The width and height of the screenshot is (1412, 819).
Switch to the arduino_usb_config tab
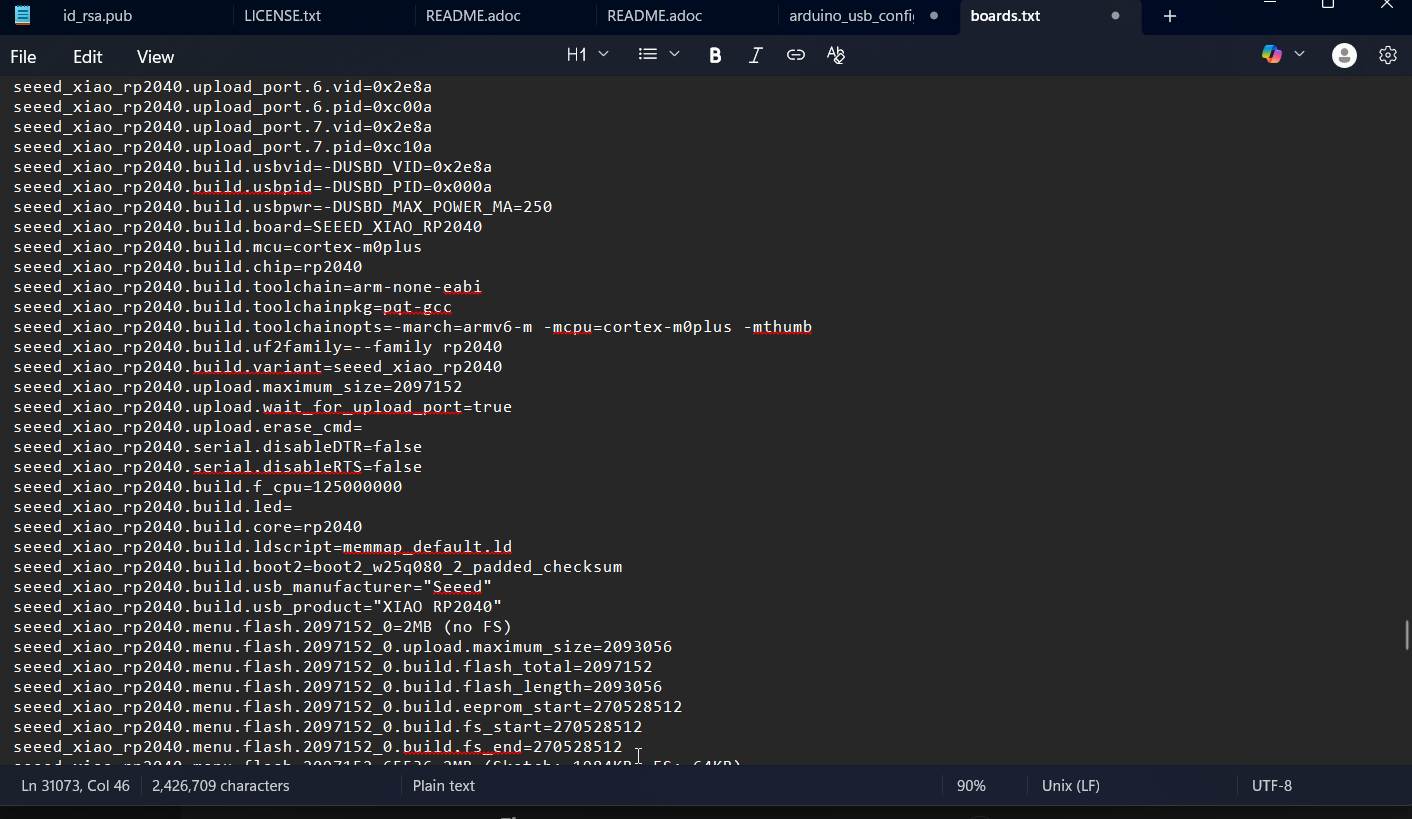[x=851, y=16]
